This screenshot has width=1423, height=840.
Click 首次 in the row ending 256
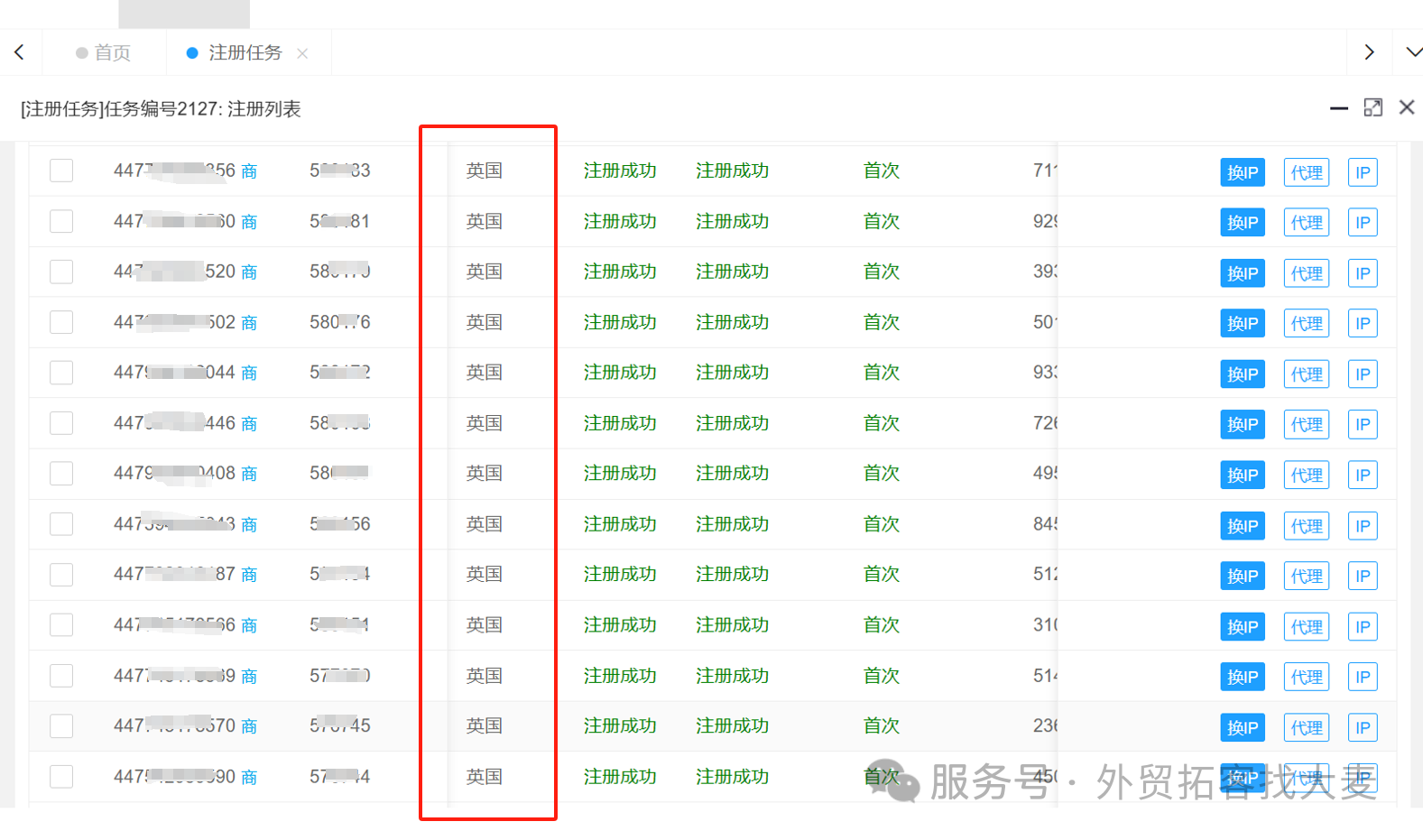(x=881, y=171)
